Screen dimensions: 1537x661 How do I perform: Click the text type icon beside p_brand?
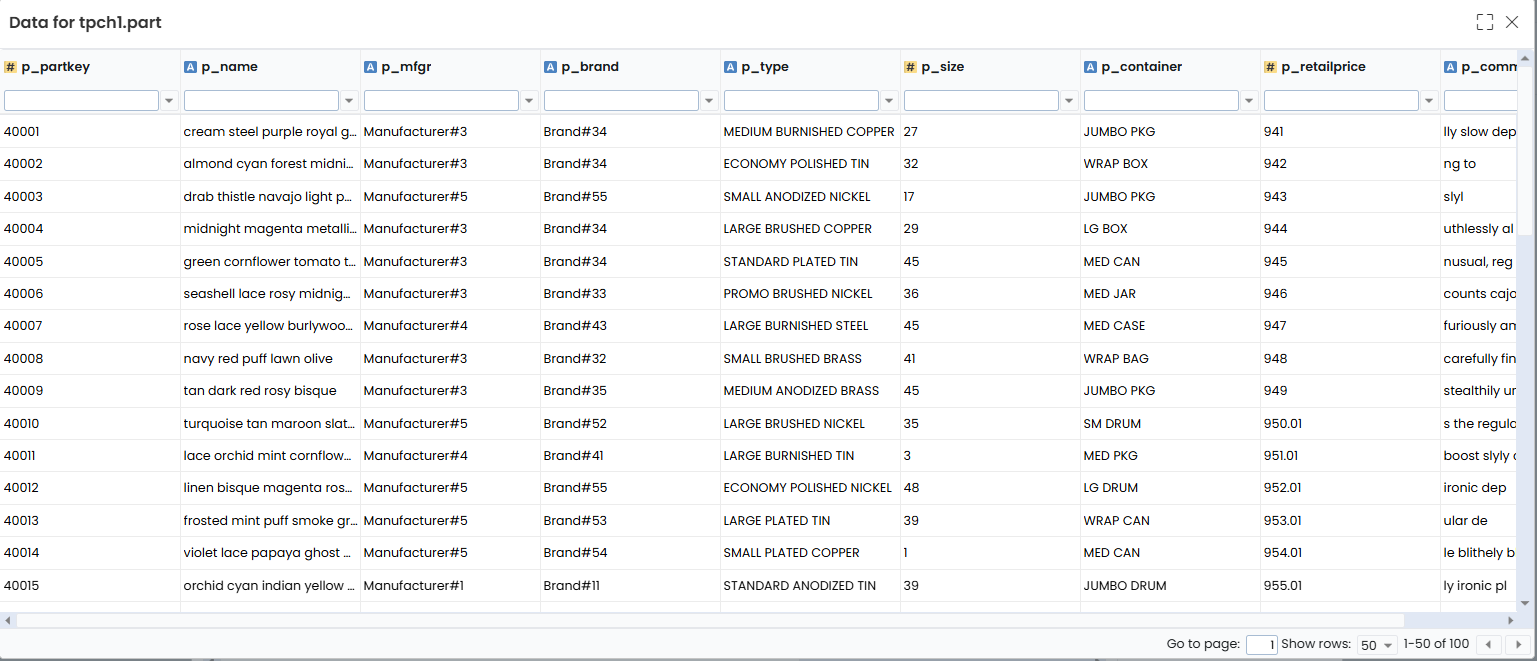click(550, 67)
